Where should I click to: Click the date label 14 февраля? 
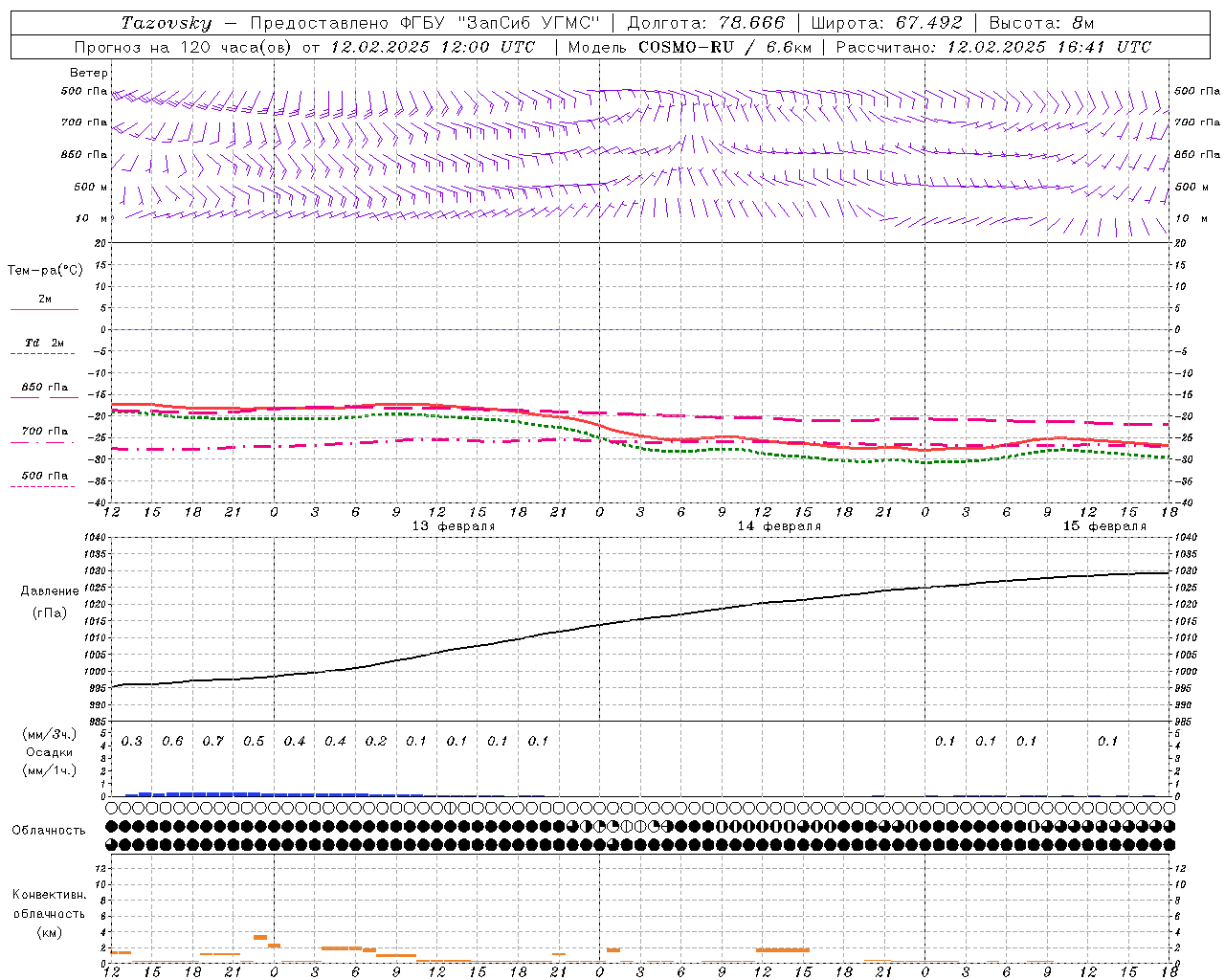pyautogui.click(x=779, y=526)
